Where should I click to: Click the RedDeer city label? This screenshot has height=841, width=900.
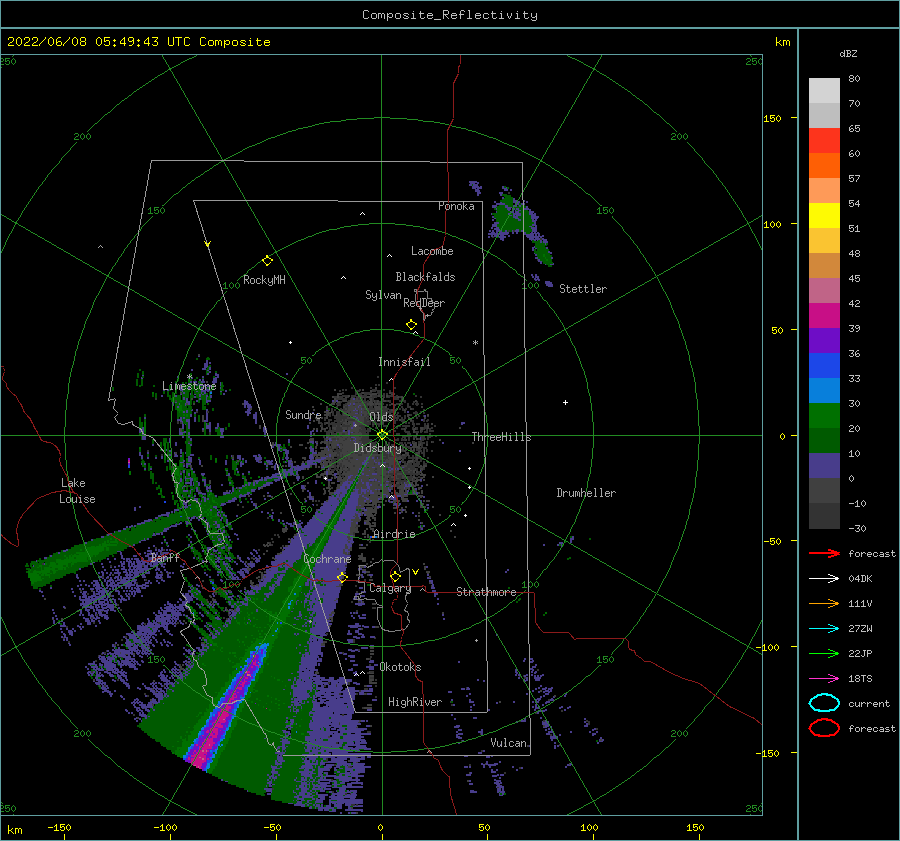point(424,303)
